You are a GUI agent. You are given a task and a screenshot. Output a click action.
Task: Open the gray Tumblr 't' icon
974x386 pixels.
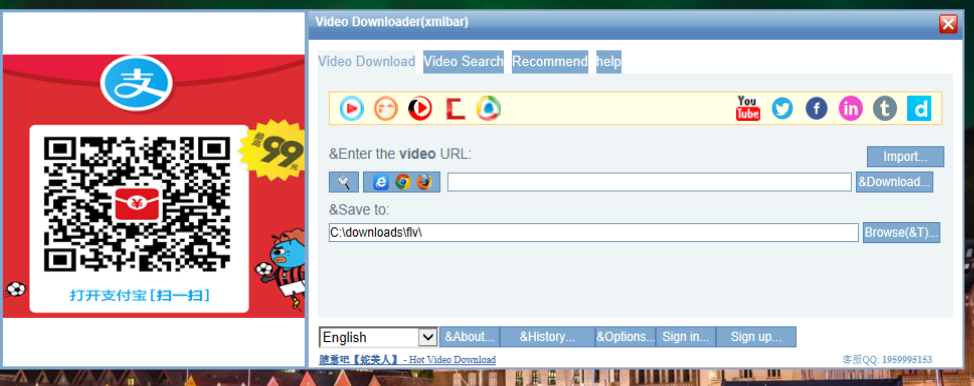(x=885, y=109)
